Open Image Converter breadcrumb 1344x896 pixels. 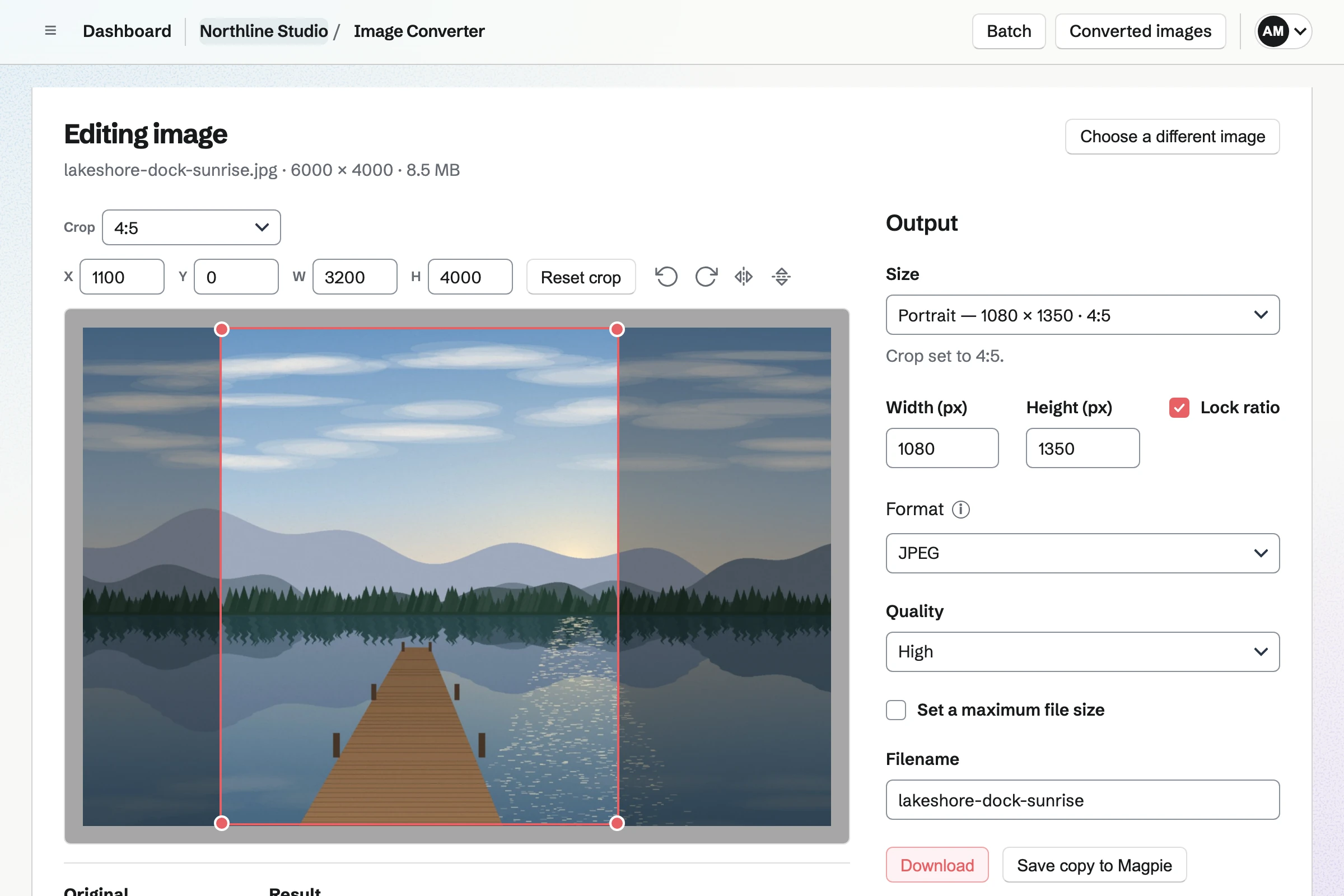(x=419, y=31)
